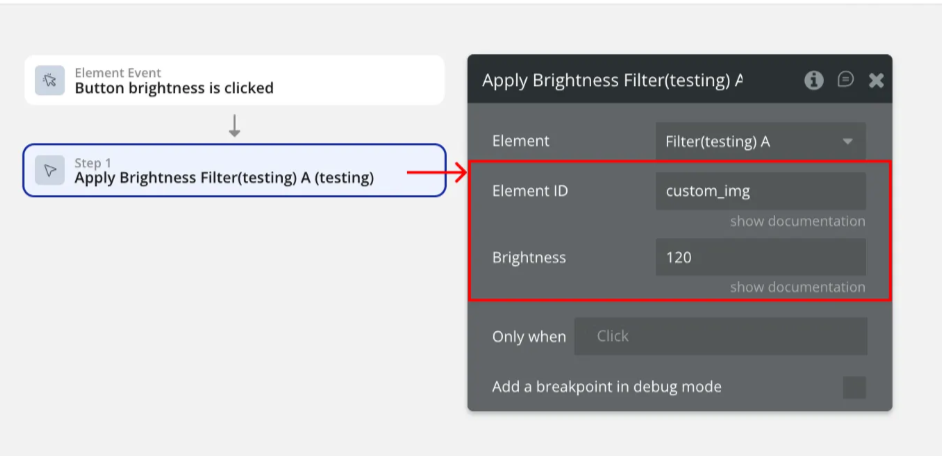
Task: Show documentation for Brightness
Action: coord(797,287)
